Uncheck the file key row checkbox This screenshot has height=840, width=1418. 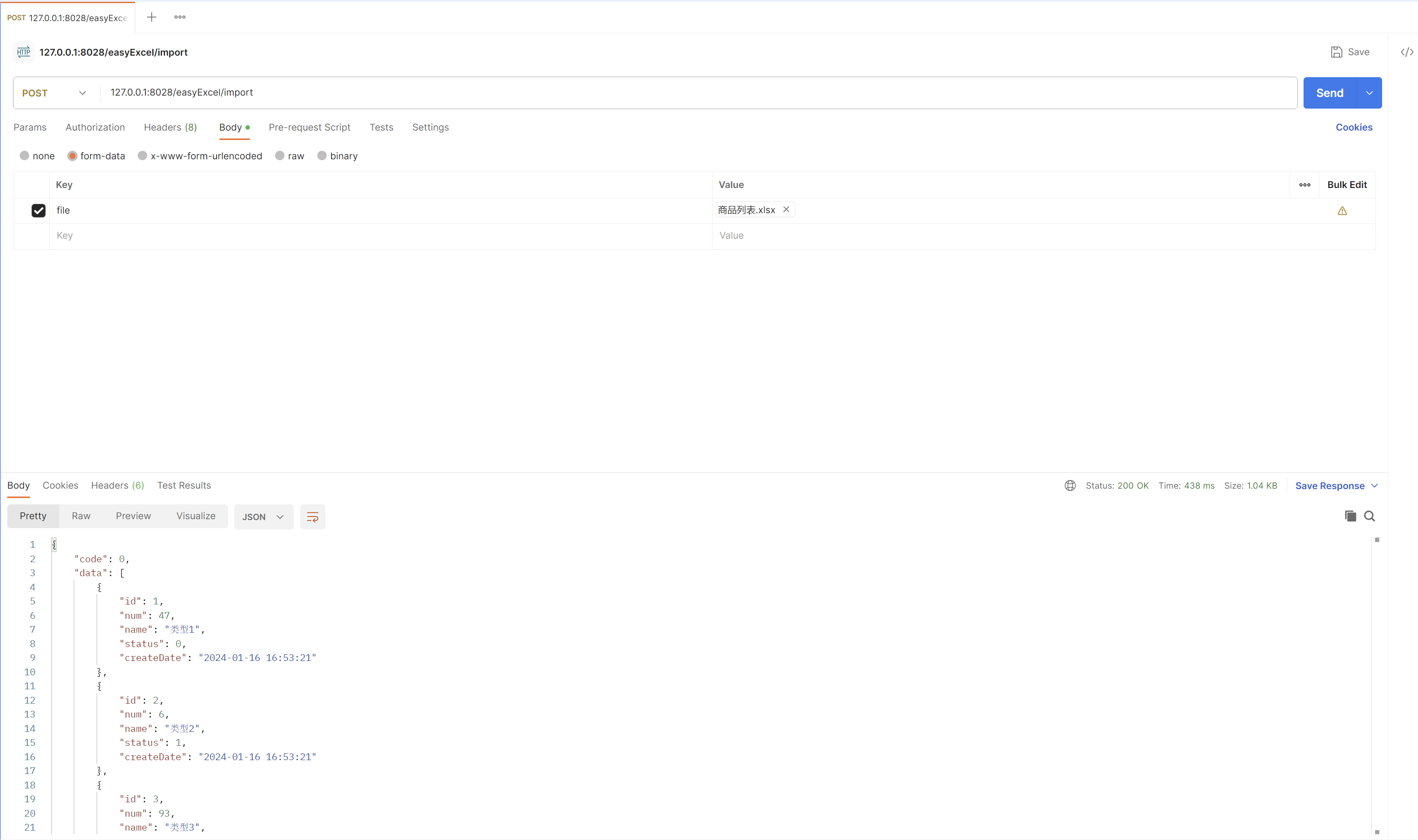pyautogui.click(x=39, y=210)
